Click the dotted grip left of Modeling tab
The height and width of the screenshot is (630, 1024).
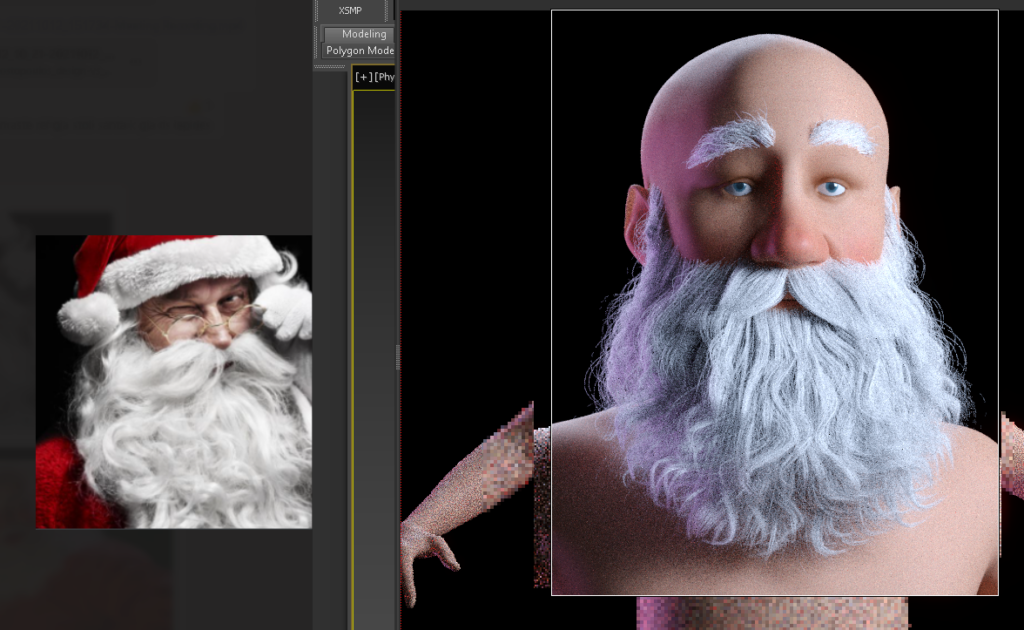tap(317, 42)
